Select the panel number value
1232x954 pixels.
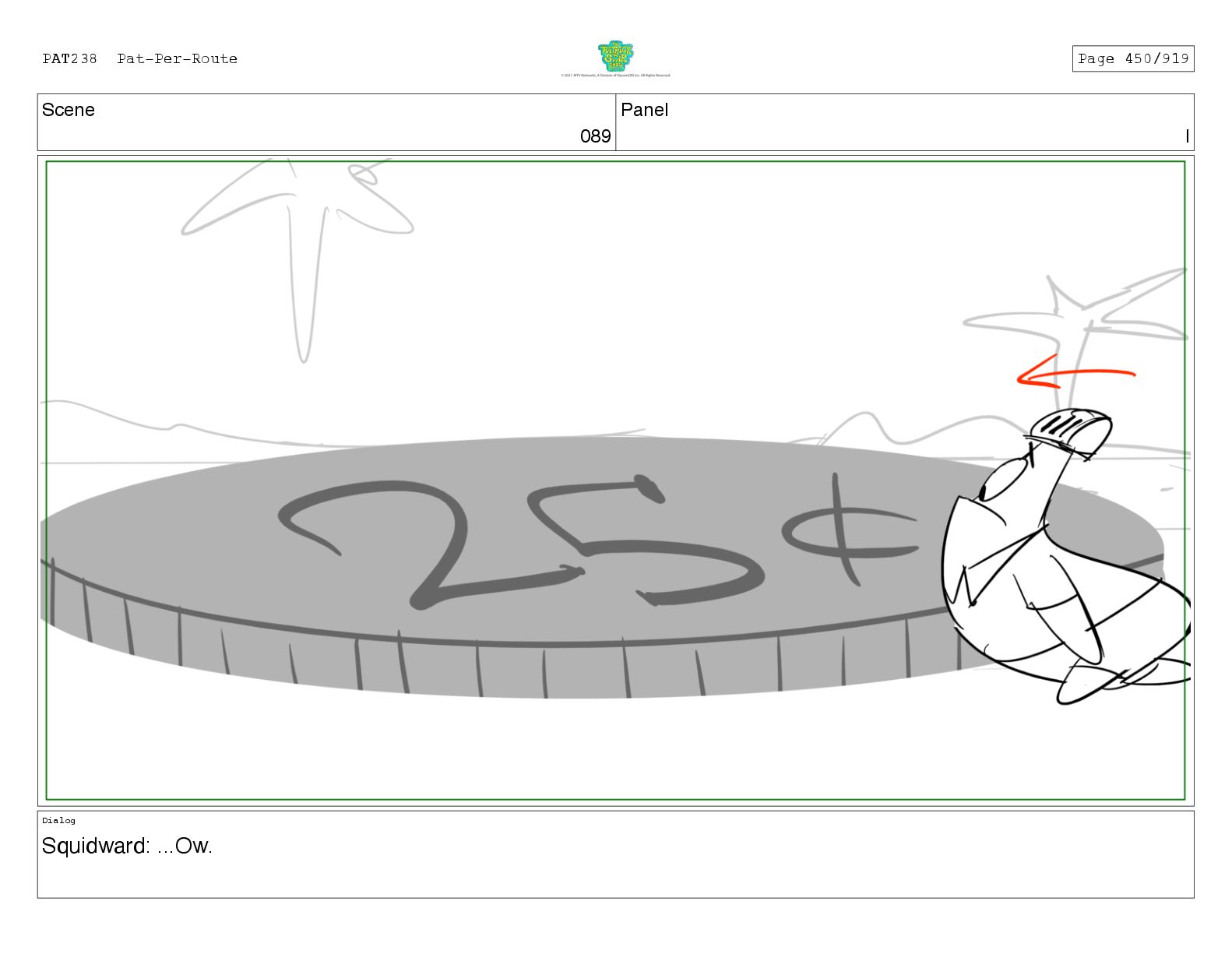(1187, 136)
